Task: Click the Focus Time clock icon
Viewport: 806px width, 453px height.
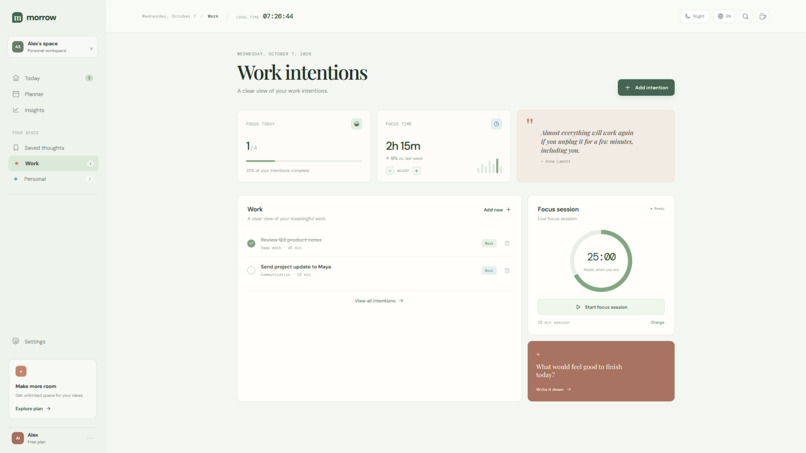Action: [496, 124]
